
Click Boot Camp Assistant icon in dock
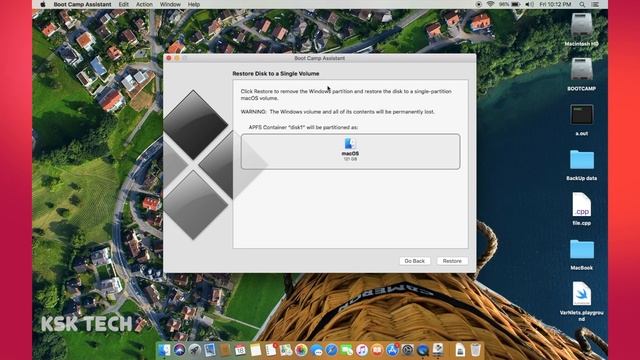[x=438, y=350]
